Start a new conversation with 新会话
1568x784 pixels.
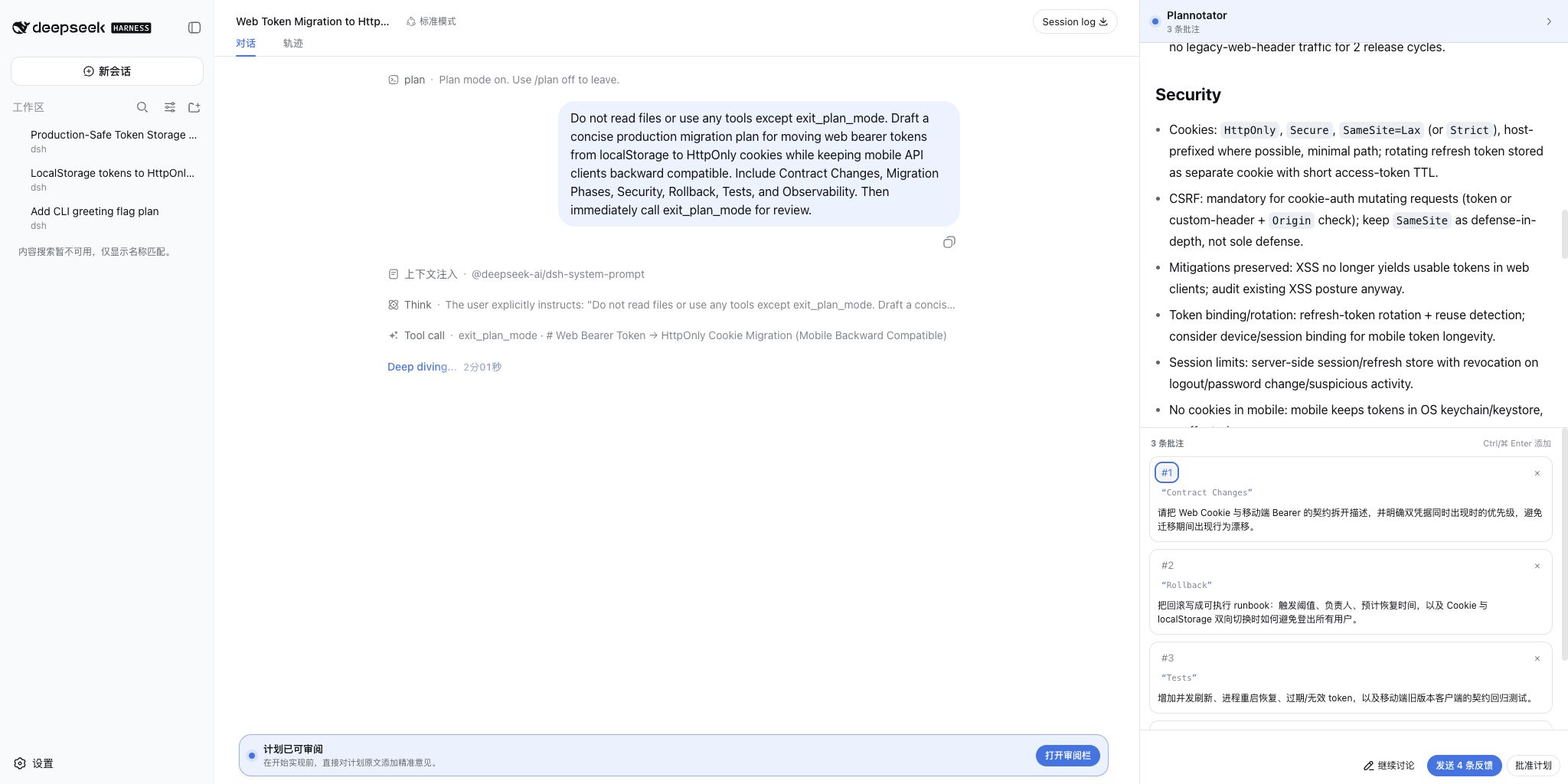[107, 71]
